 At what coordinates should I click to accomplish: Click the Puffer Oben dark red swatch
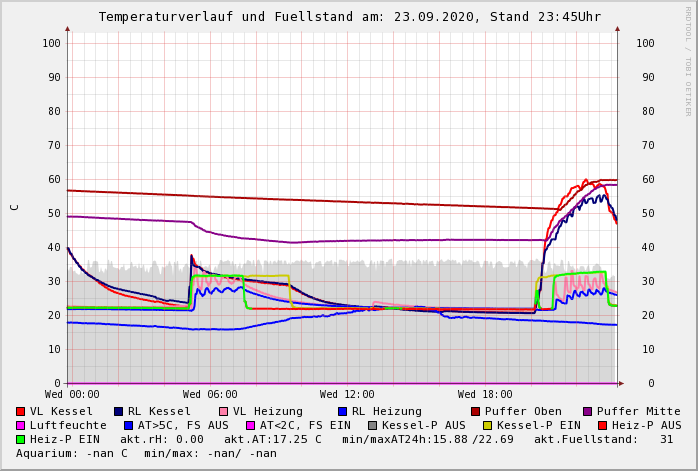(475, 412)
